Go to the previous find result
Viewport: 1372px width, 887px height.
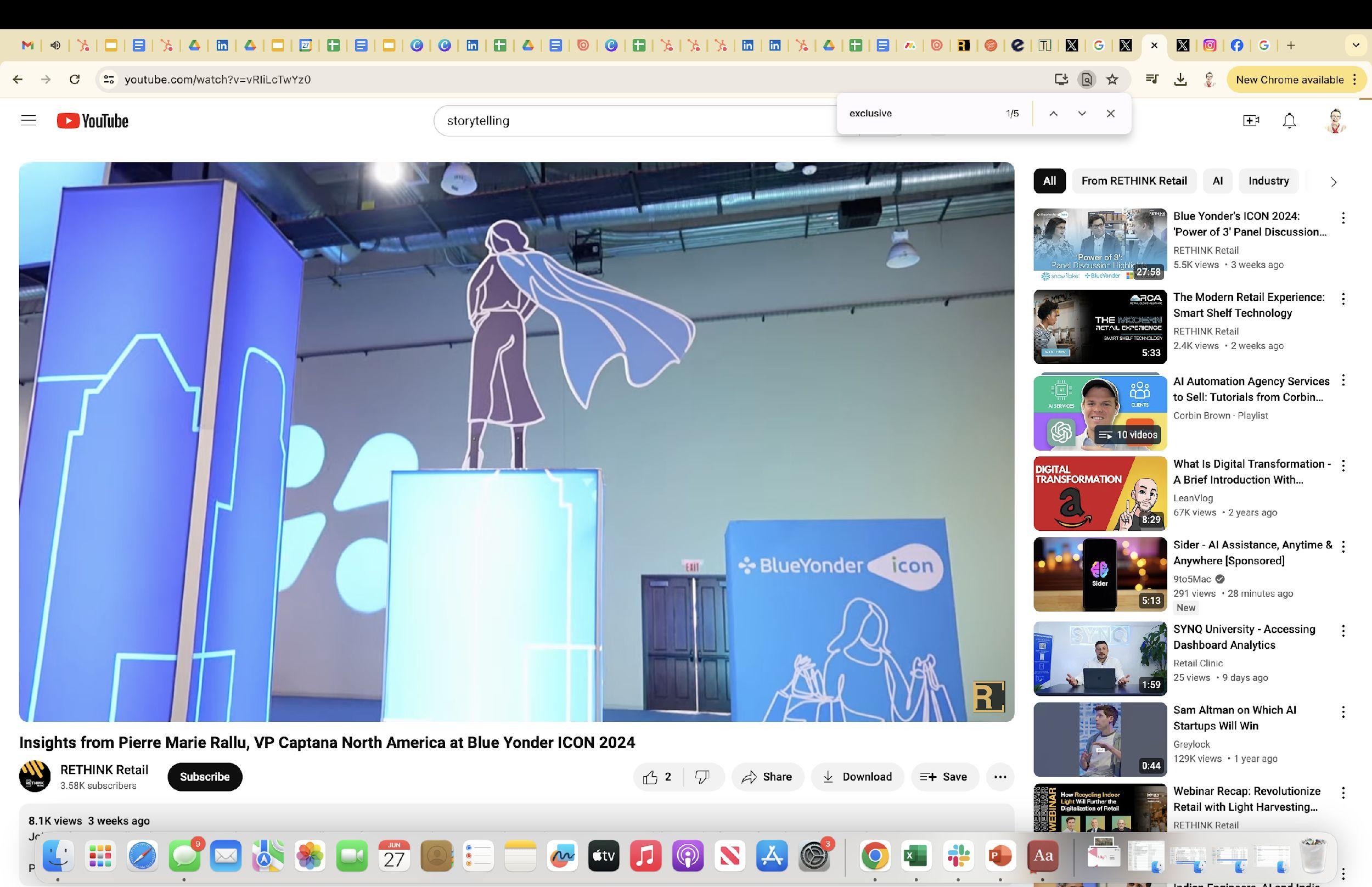[1053, 114]
